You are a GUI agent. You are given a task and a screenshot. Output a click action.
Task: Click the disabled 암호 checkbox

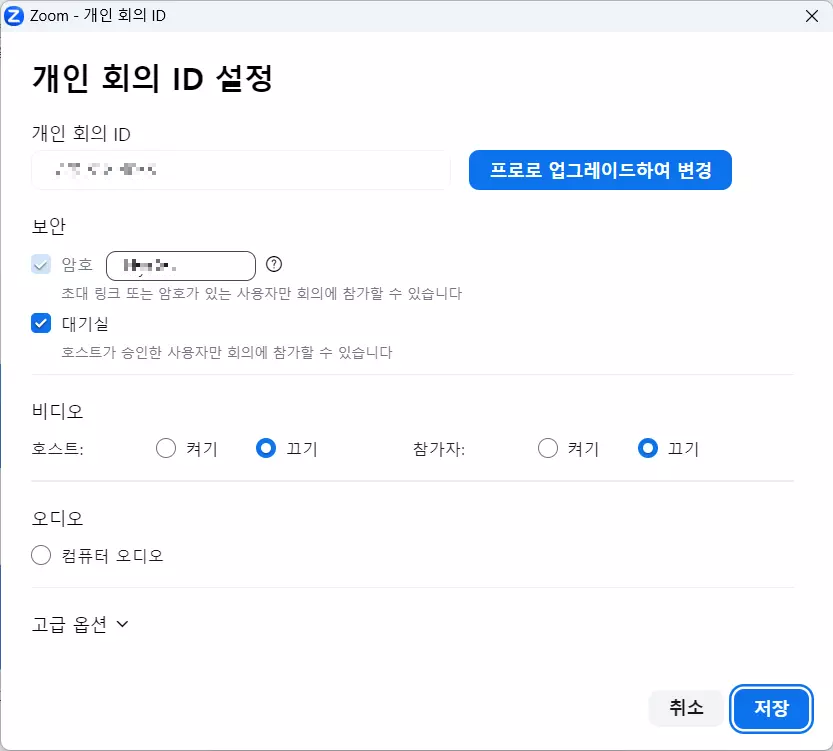coord(41,264)
